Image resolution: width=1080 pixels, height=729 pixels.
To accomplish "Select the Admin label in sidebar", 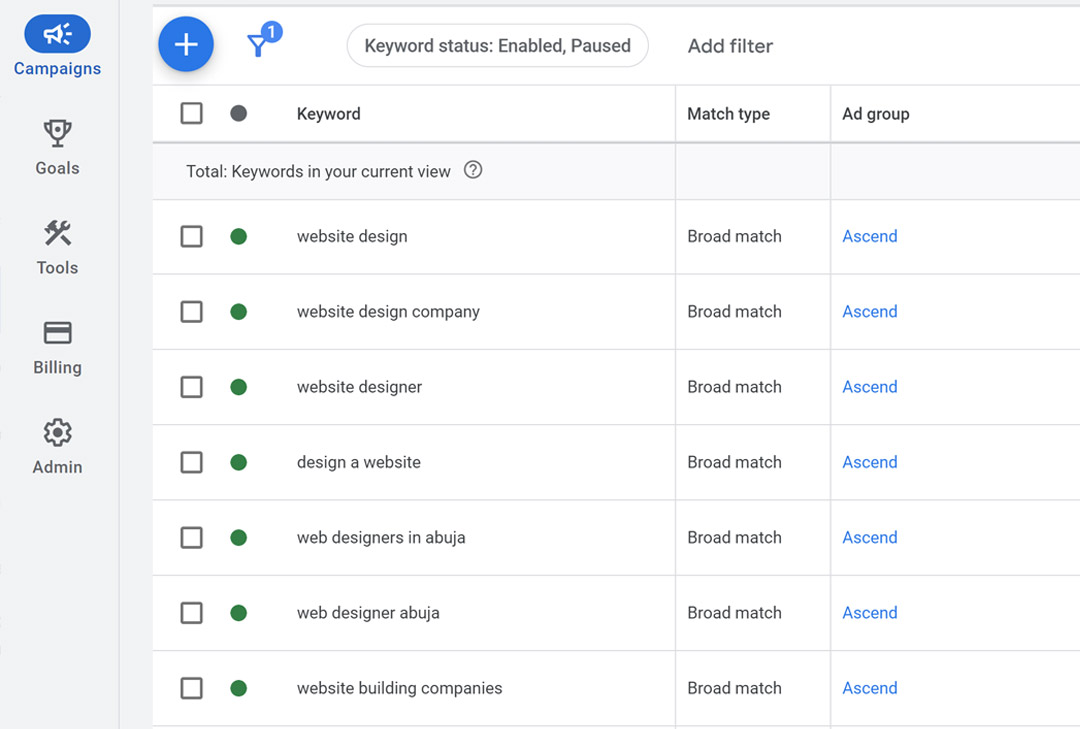I will pos(57,467).
